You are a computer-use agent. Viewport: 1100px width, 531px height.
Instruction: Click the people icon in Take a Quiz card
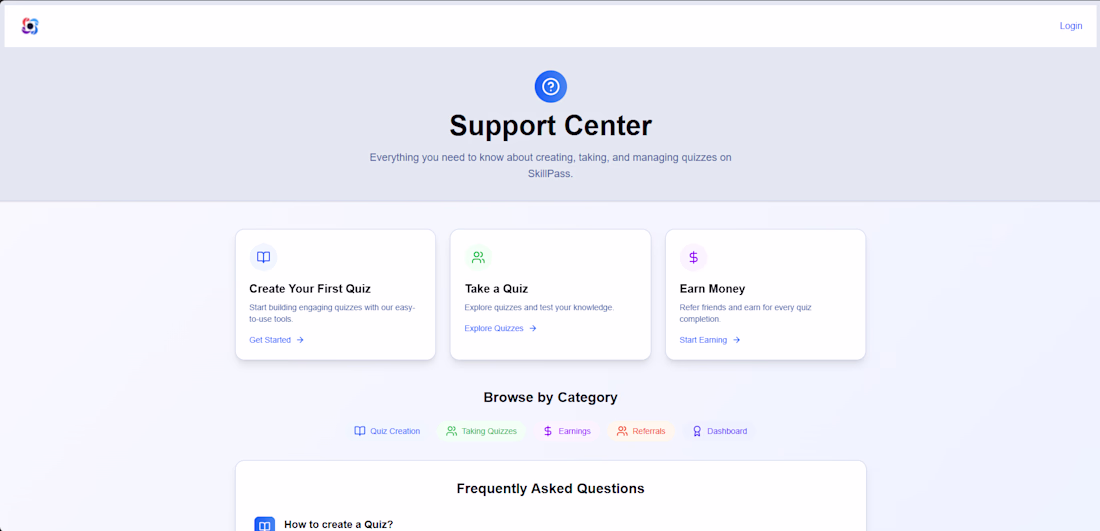pyautogui.click(x=478, y=257)
